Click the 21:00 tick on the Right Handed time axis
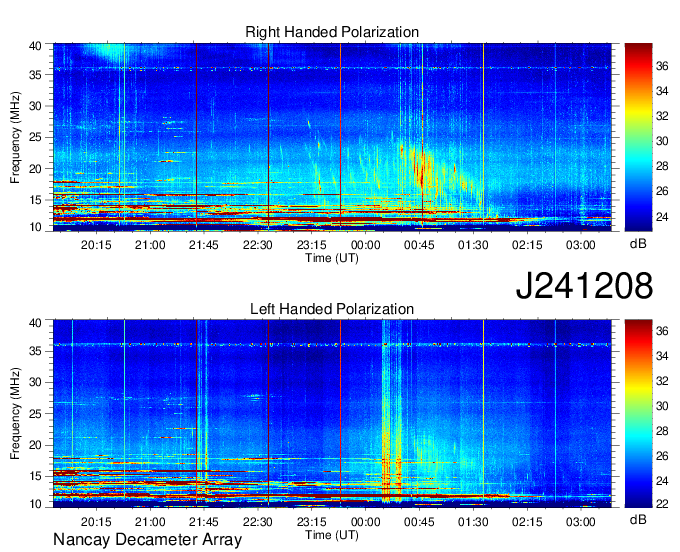The width and height of the screenshot is (680, 552). [x=150, y=245]
